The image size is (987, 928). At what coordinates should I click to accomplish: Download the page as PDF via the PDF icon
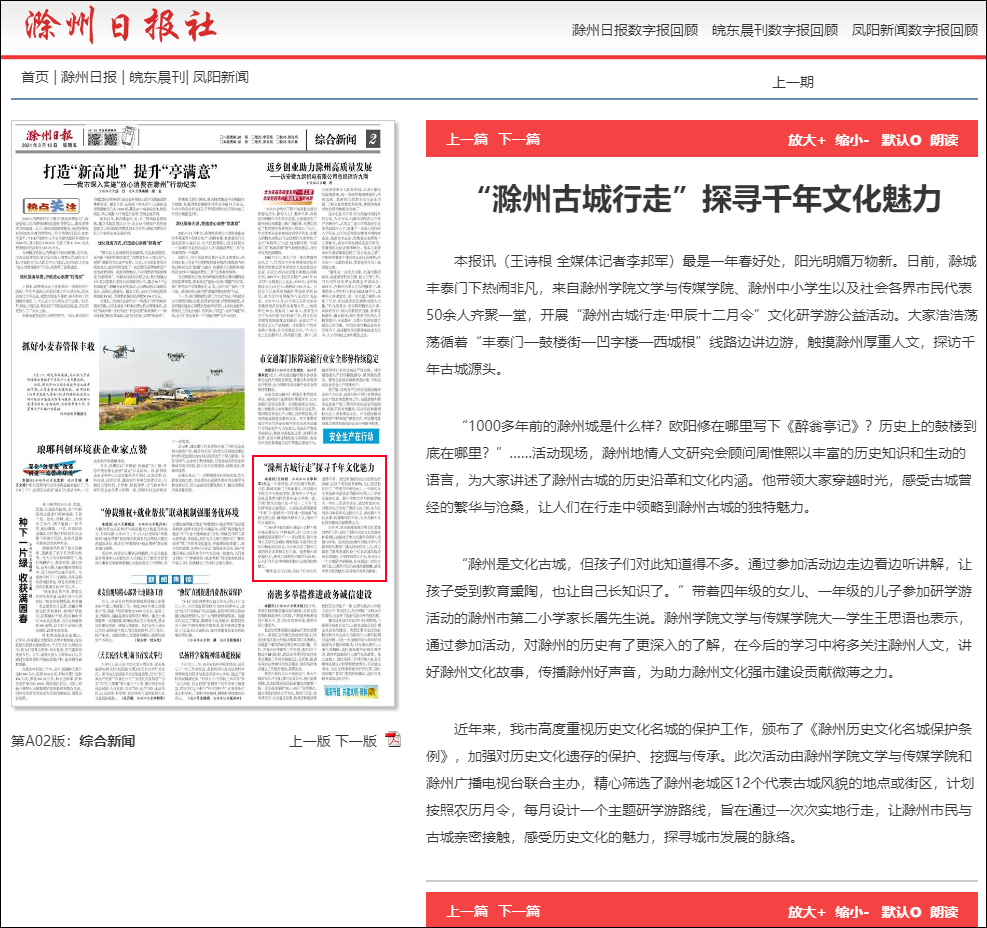click(x=393, y=740)
